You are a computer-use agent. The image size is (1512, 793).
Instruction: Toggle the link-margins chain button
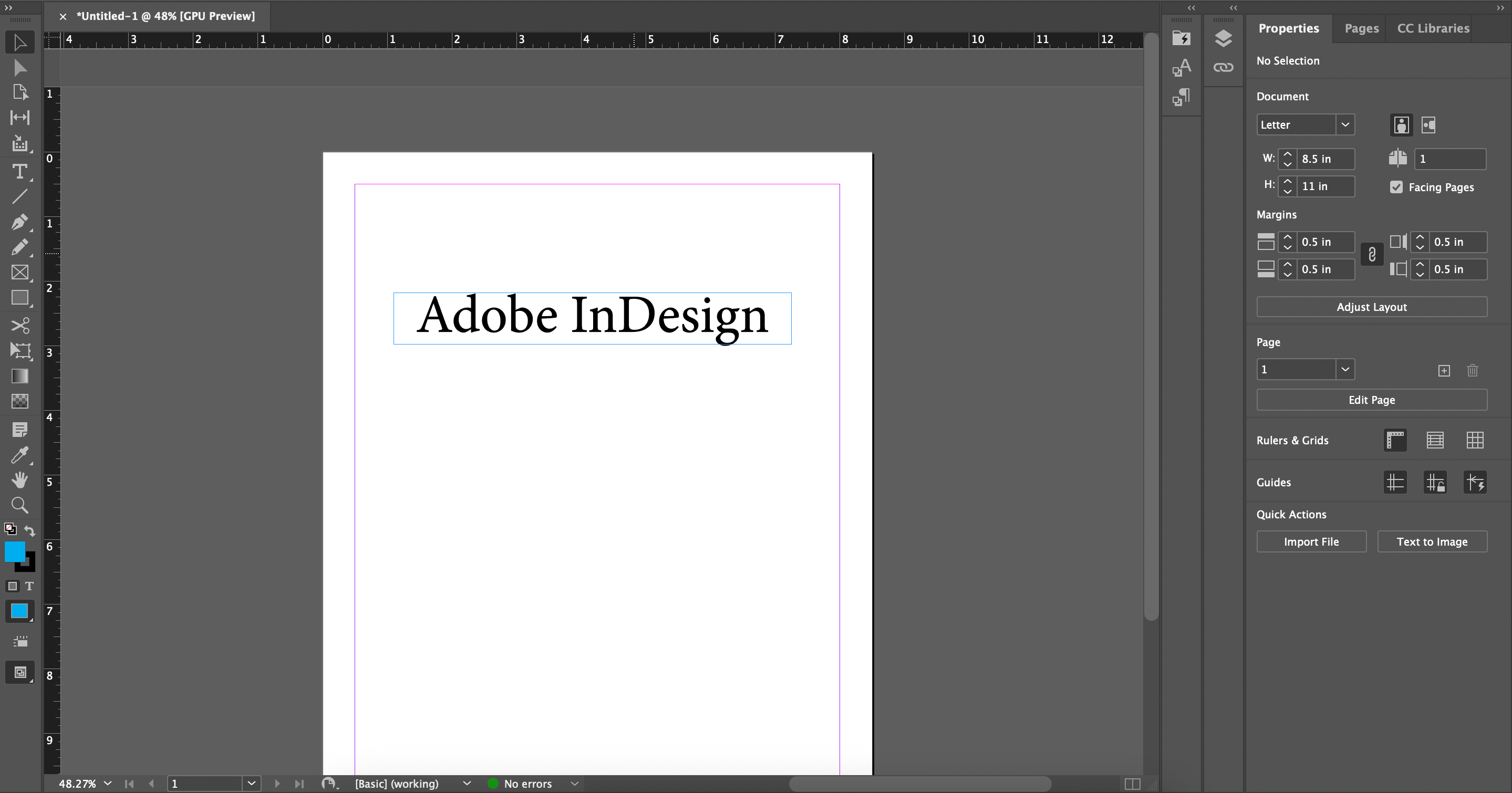[x=1372, y=255]
